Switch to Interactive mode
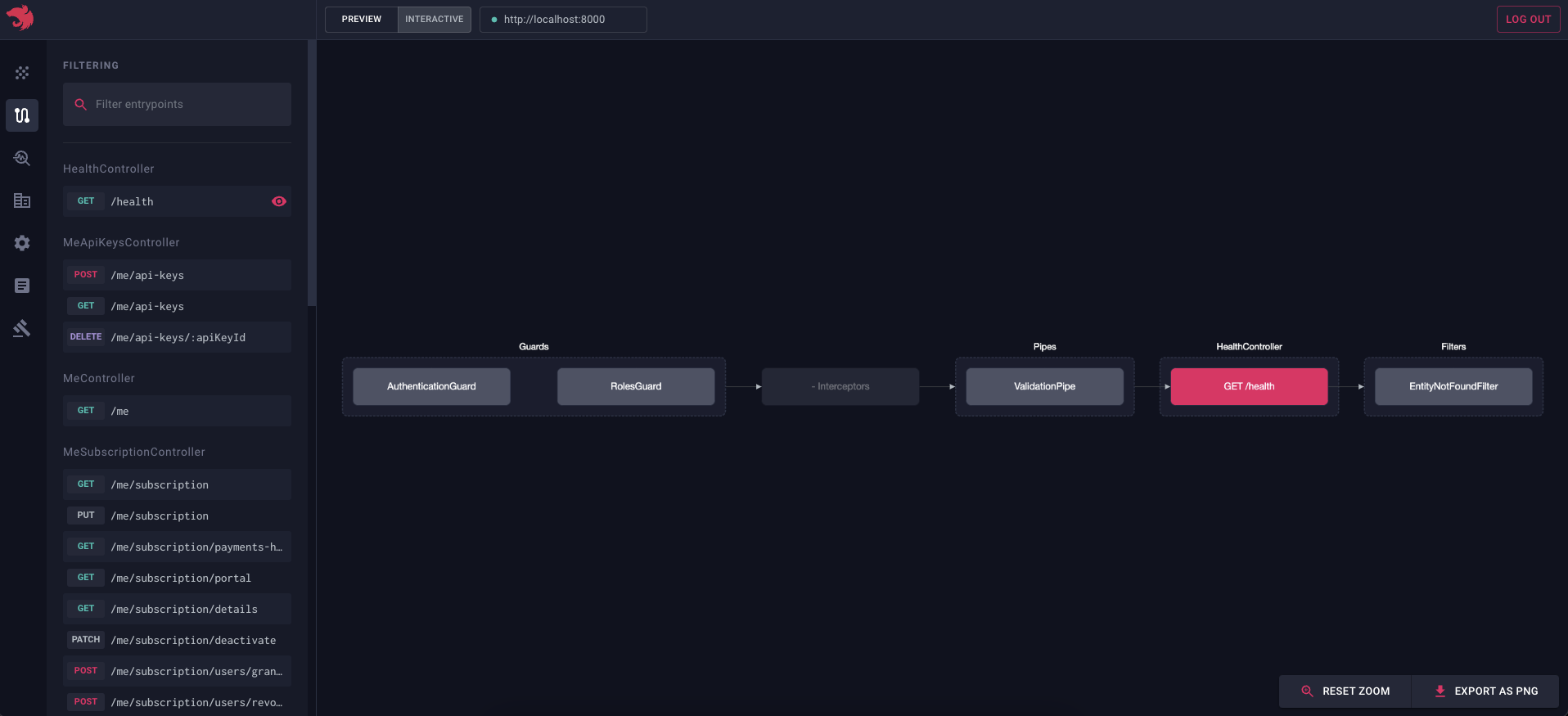Image resolution: width=1568 pixels, height=716 pixels. point(435,20)
